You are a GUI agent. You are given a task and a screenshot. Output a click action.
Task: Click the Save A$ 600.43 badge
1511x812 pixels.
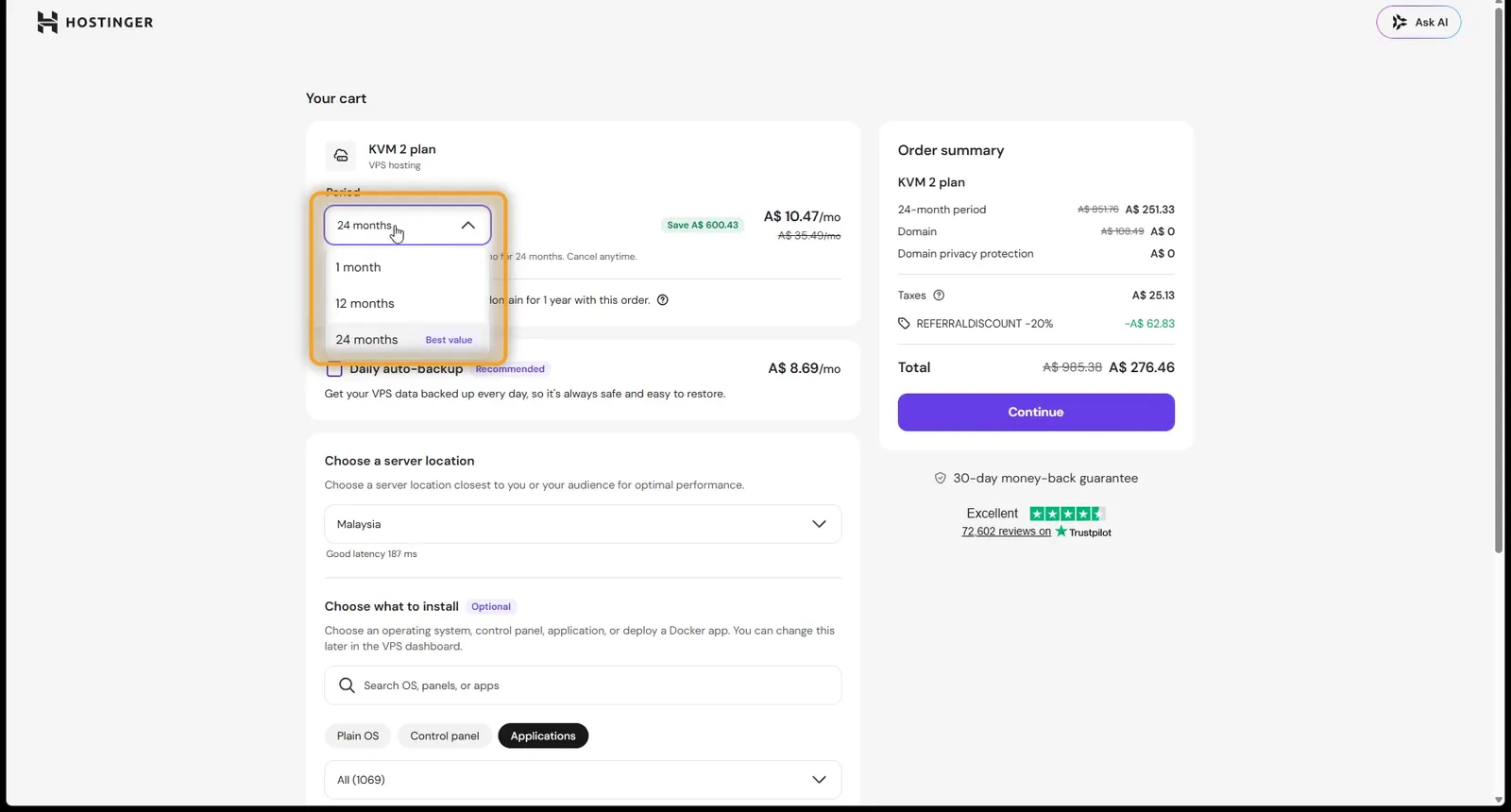coord(703,225)
